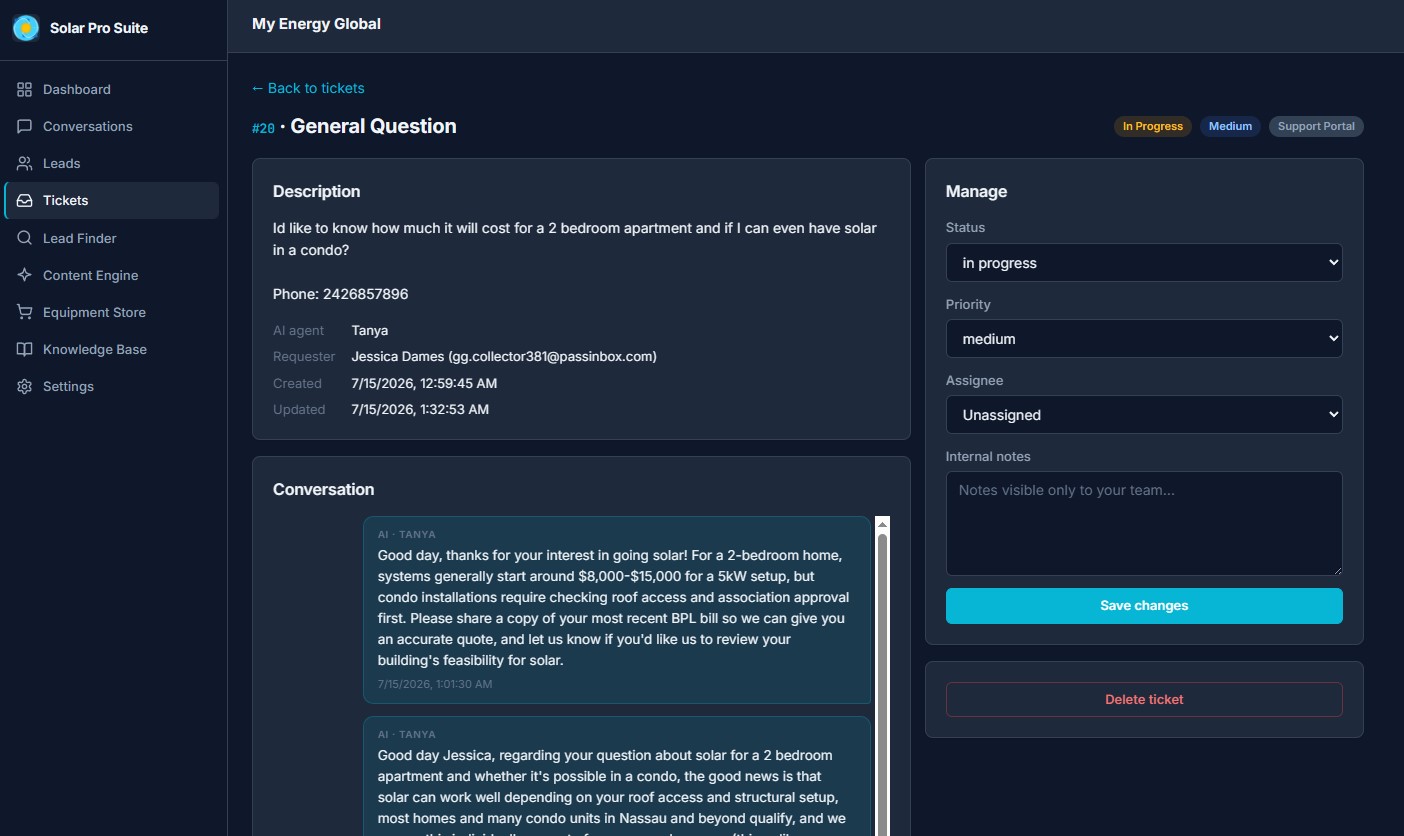Click the message timestamp 1:01:30 AM

[x=435, y=684]
